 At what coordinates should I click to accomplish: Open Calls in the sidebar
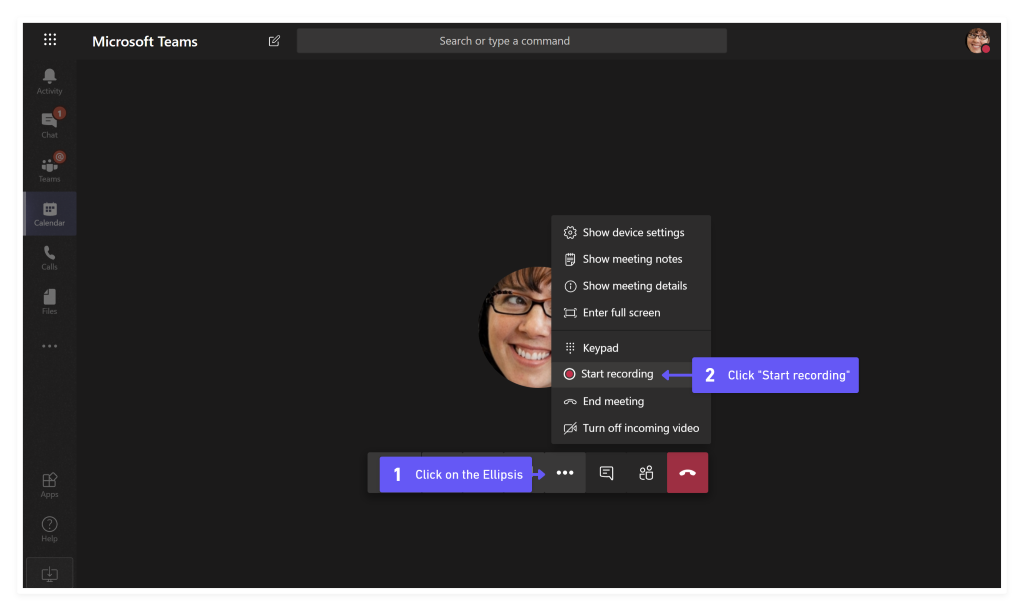[50, 258]
